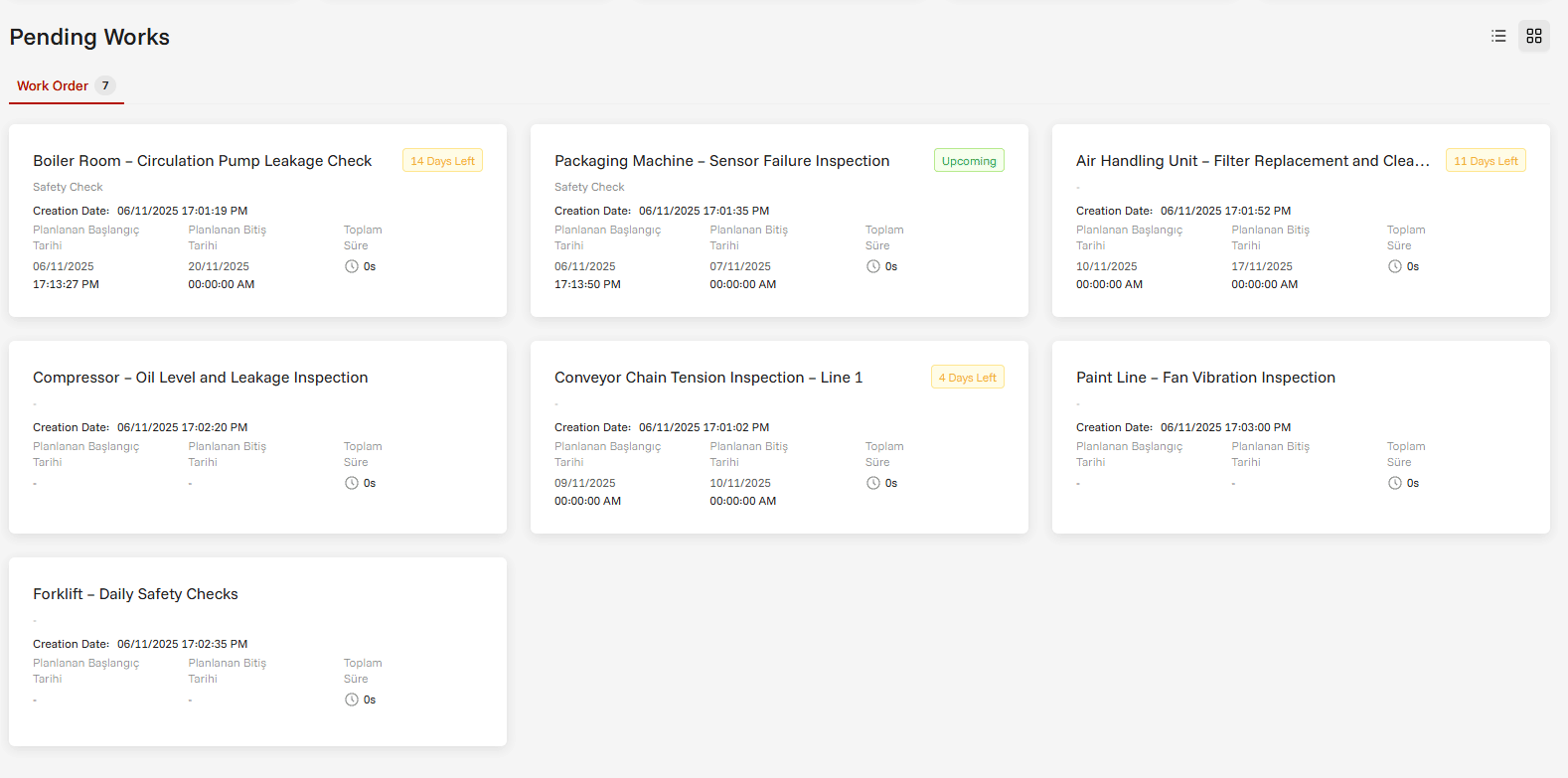Click planned end date 07/11/2025
The image size is (1568, 778).
click(x=740, y=266)
